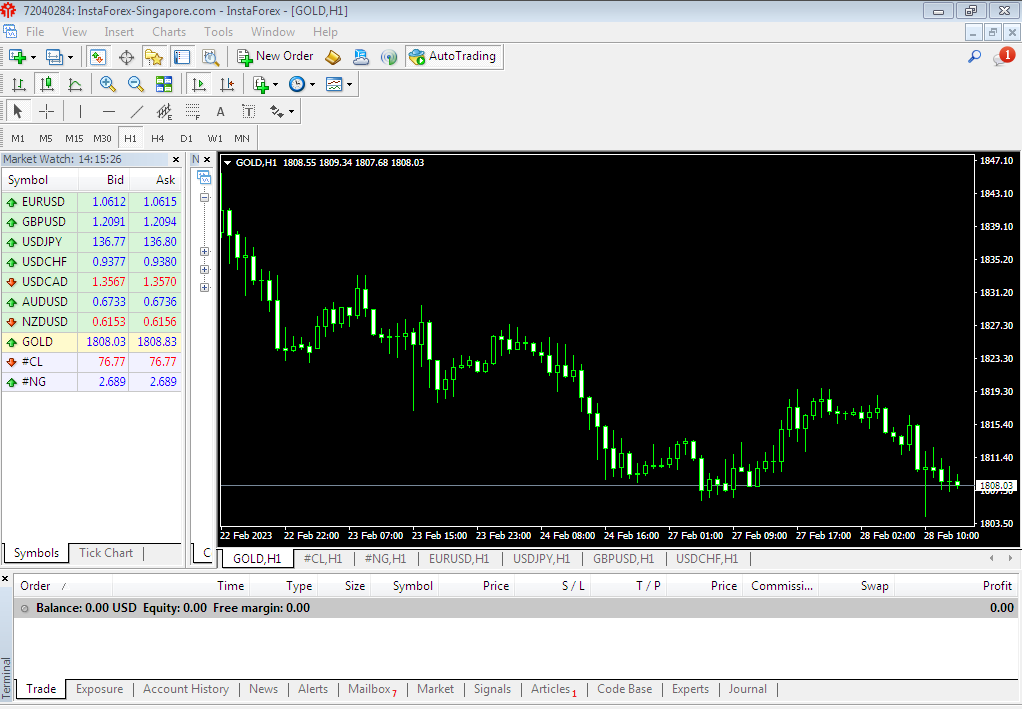Zoom out of the chart
The width and height of the screenshot is (1022, 709).
[136, 84]
